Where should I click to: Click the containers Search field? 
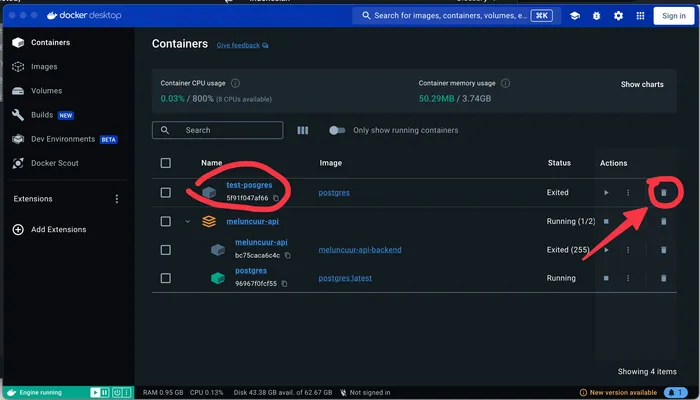[217, 130]
